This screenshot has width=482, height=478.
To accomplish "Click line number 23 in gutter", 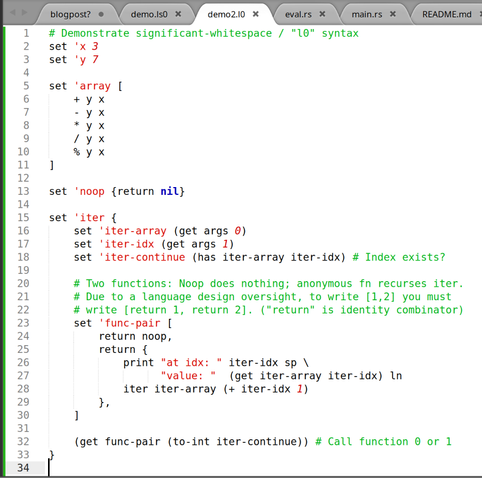I will [23, 323].
